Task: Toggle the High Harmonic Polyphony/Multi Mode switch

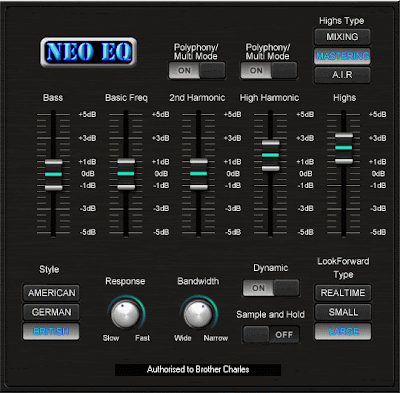Action: click(269, 71)
